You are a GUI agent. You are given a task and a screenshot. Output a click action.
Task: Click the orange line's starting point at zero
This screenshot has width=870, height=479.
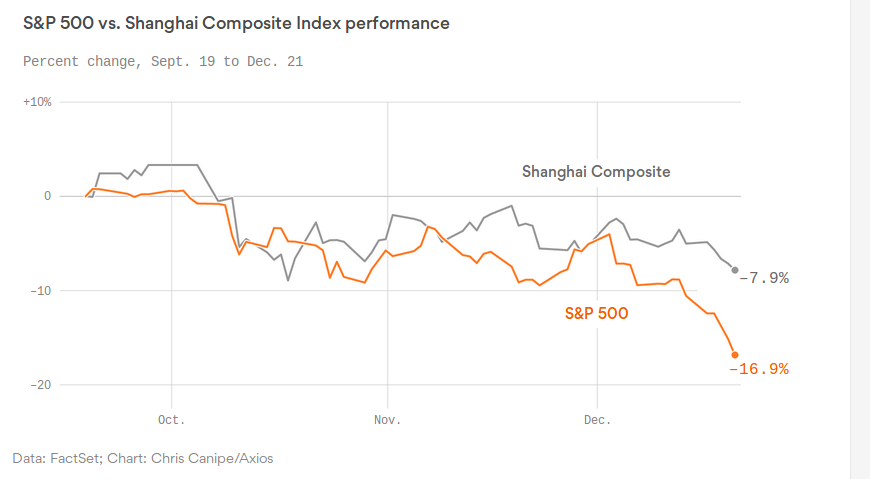coord(86,196)
